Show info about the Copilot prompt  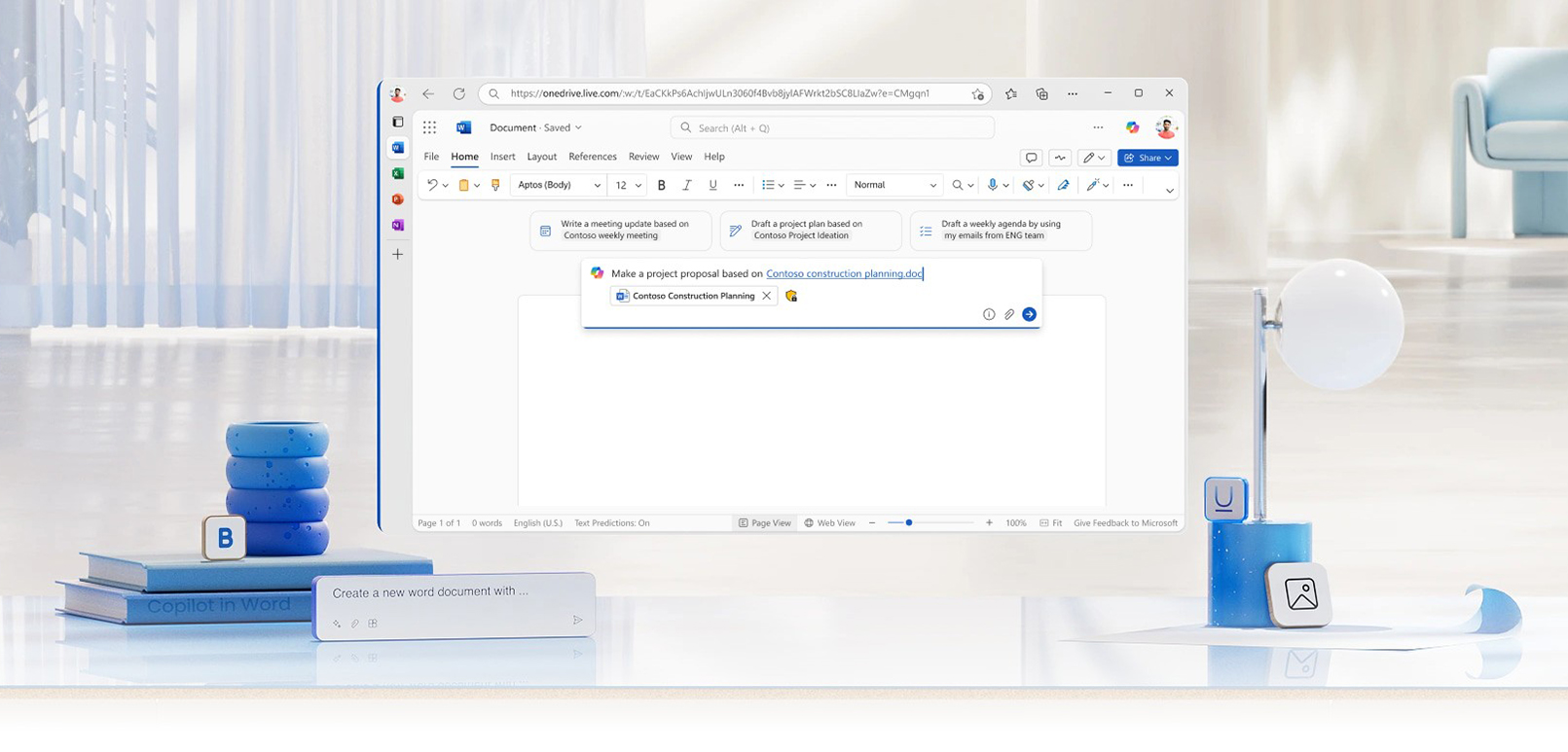(x=989, y=314)
